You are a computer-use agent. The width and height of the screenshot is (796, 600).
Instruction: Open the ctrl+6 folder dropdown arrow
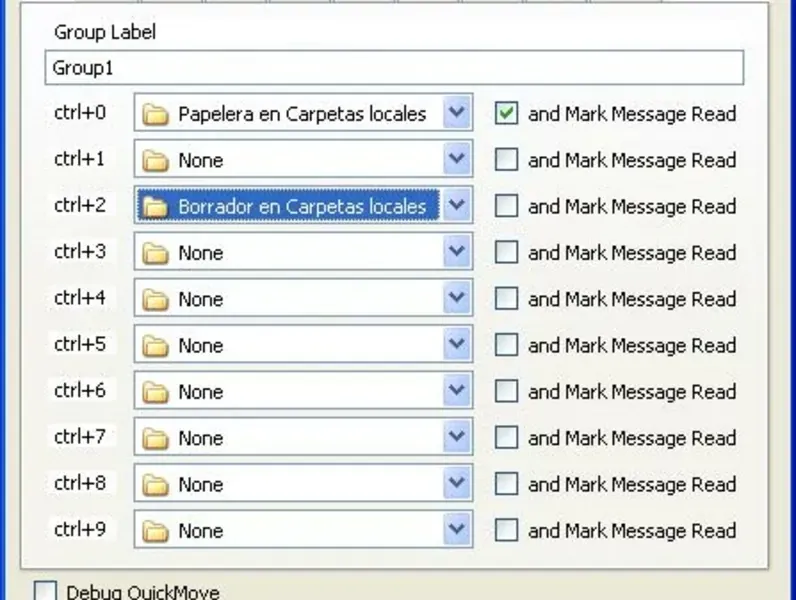pos(457,392)
